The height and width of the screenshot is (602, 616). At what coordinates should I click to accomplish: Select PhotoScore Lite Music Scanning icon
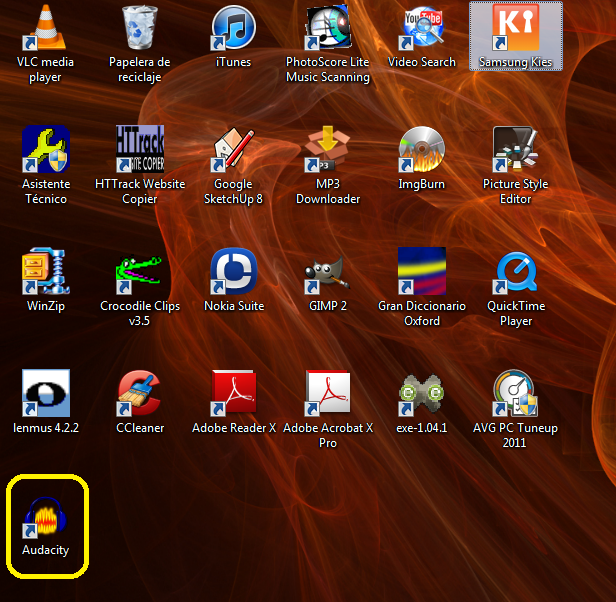(328, 28)
